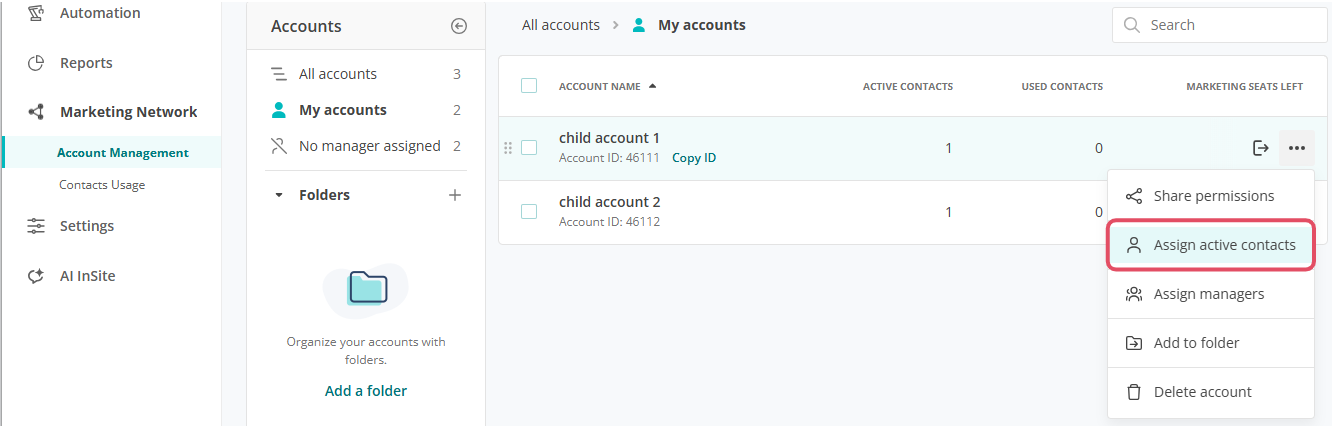The image size is (1332, 426).
Task: Click the Add a folder link
Action: tap(366, 391)
